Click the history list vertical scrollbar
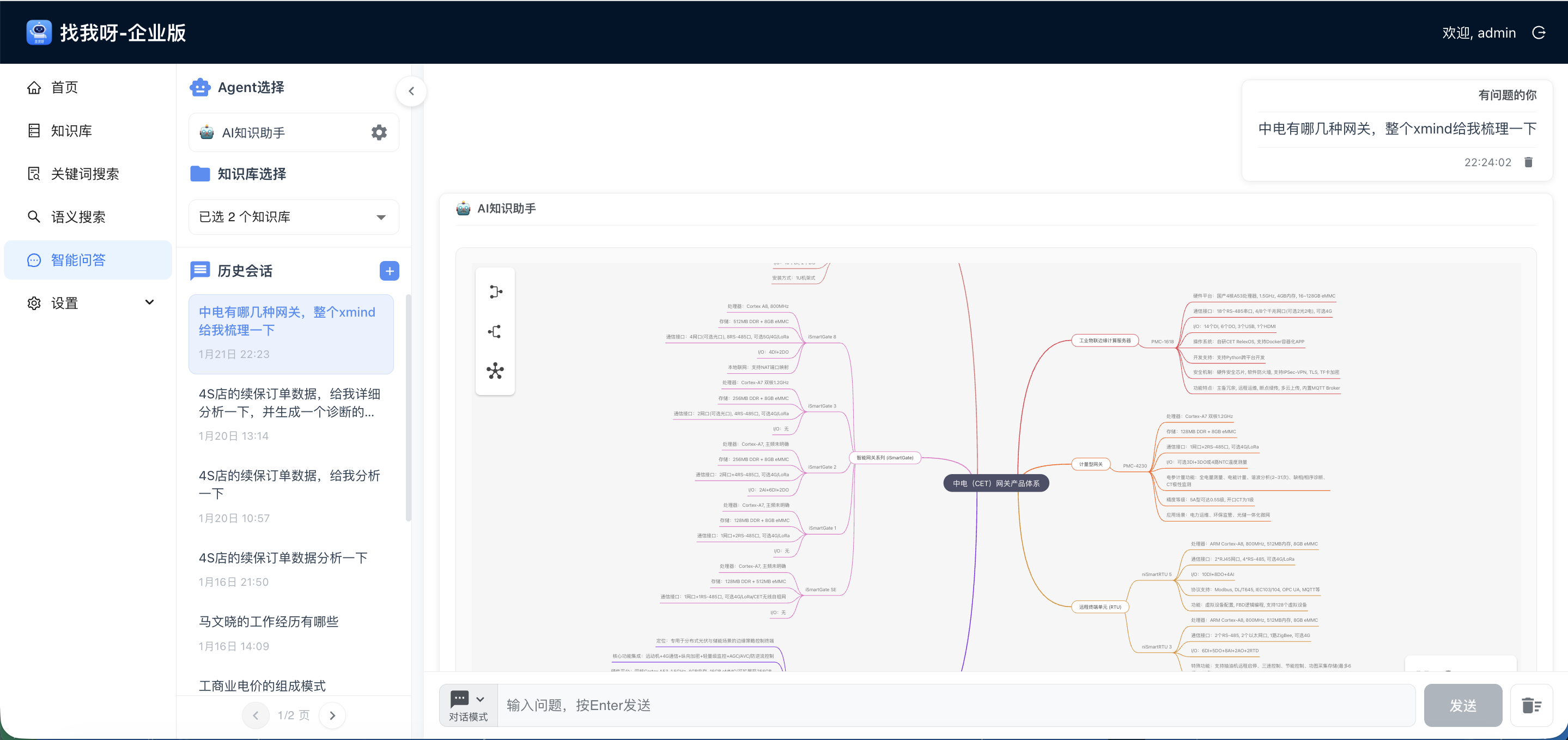 tap(409, 408)
